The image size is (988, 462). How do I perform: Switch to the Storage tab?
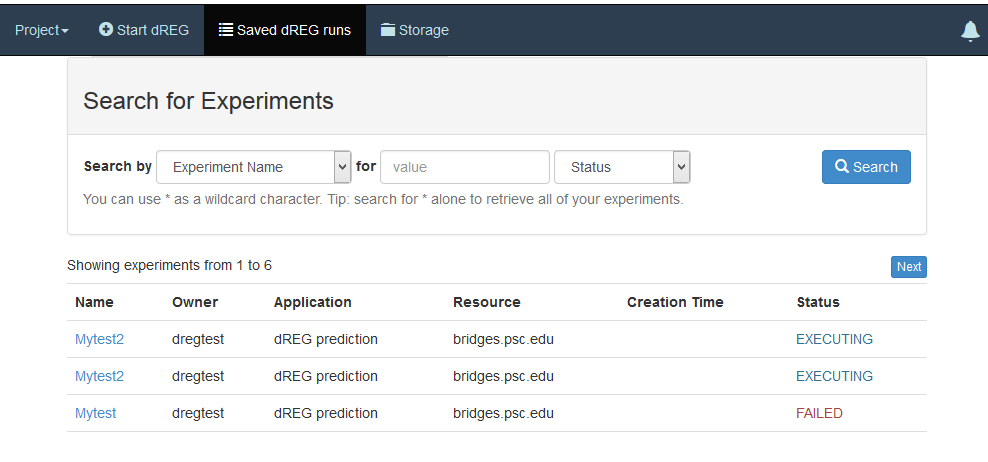coord(415,30)
